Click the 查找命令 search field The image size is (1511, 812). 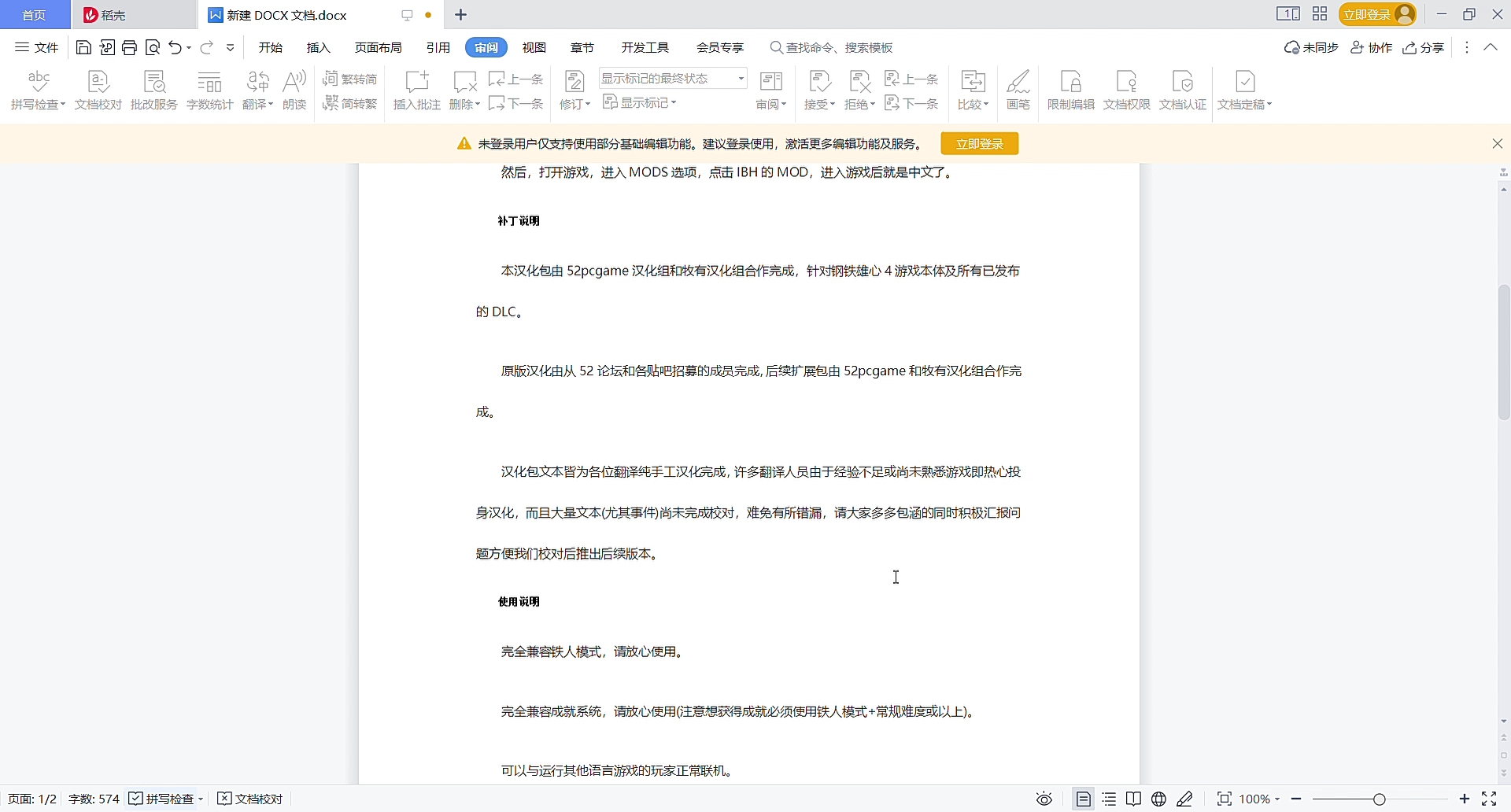[832, 48]
